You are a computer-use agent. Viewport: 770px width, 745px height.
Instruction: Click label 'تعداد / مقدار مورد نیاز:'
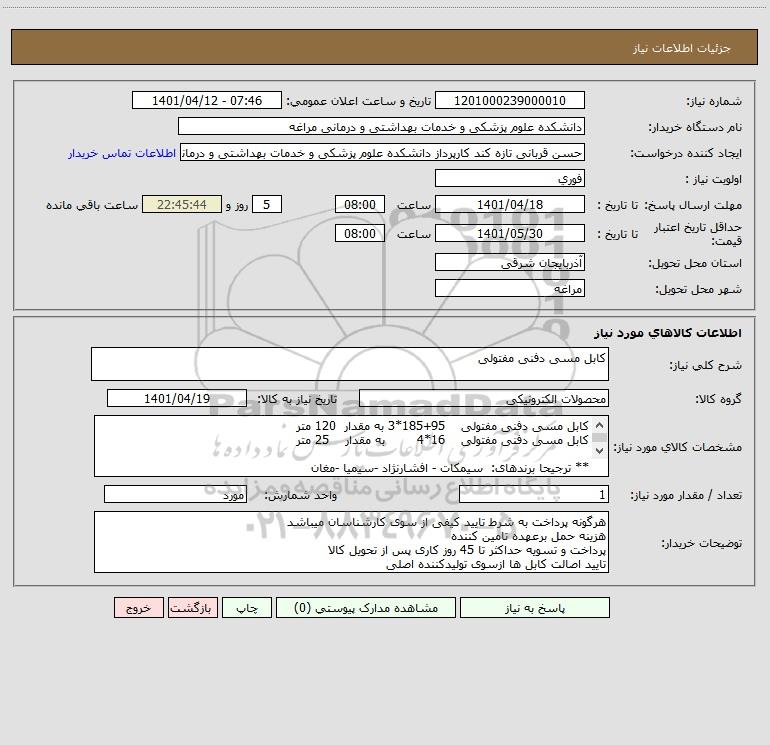(686, 496)
